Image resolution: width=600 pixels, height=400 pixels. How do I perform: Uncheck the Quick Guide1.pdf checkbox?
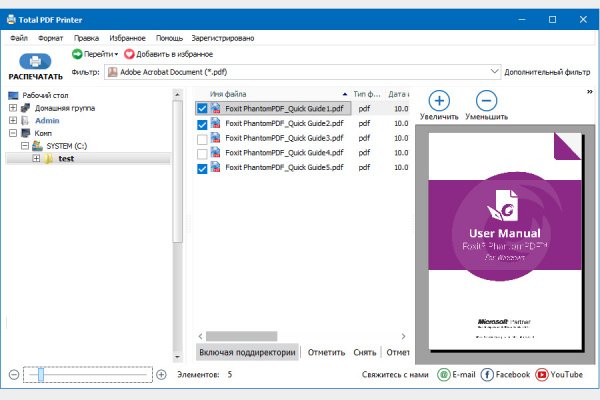point(202,109)
